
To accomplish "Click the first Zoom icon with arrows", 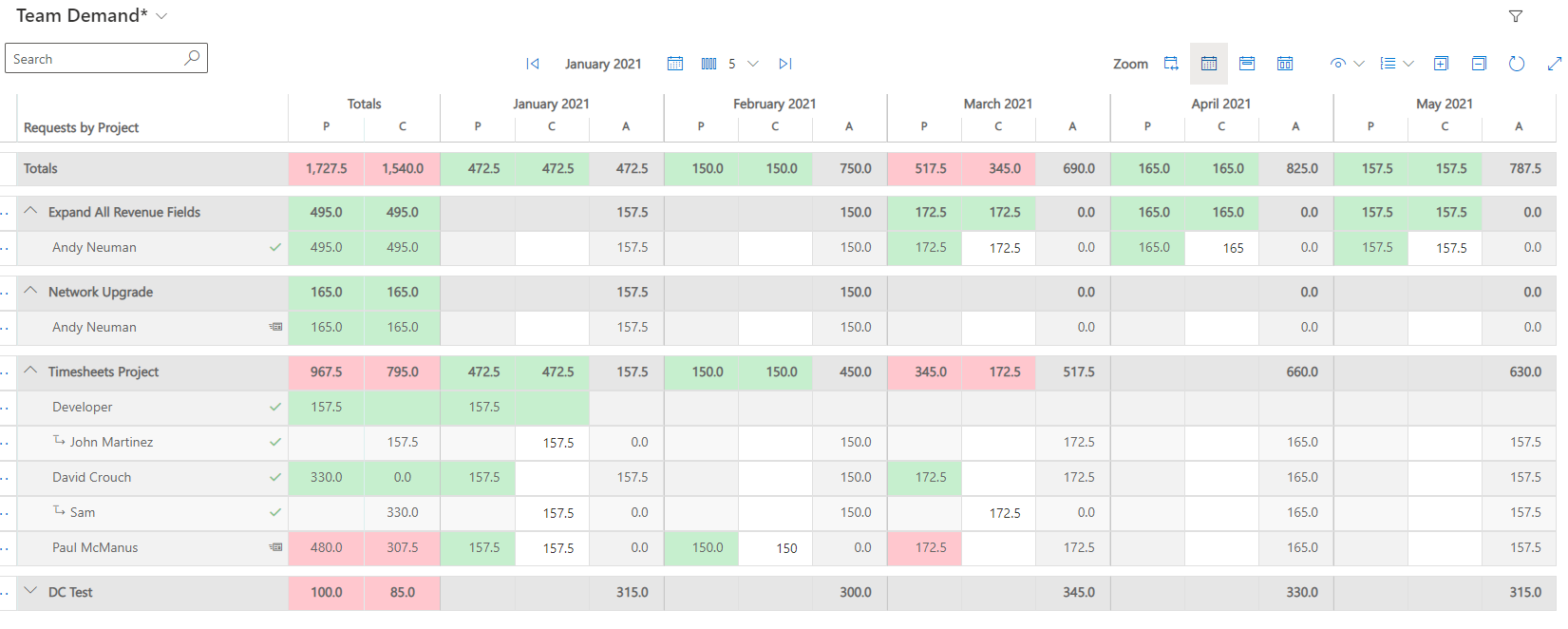I will [1171, 64].
